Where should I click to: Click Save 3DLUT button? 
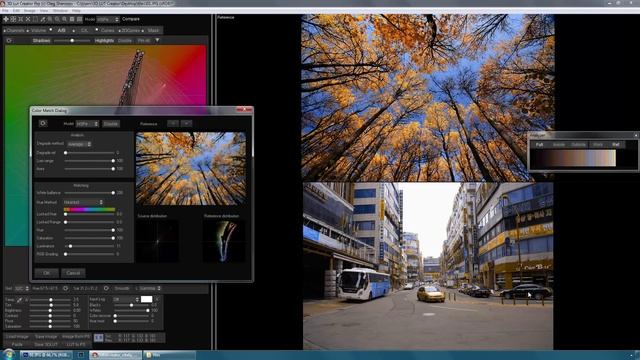(46, 344)
